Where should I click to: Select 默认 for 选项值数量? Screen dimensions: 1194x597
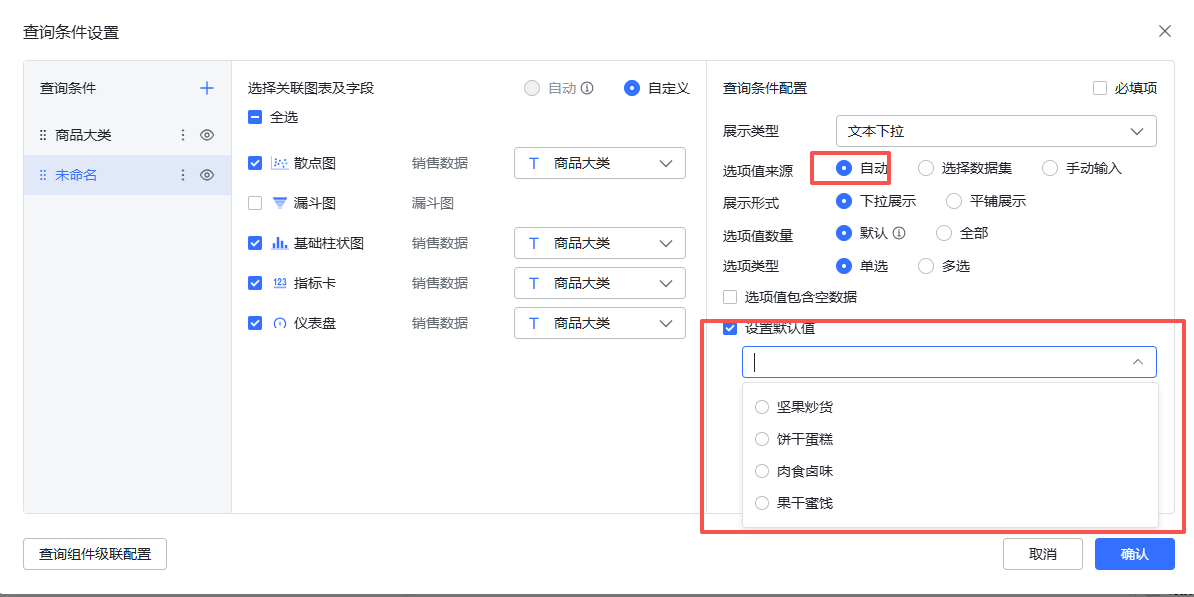pos(844,233)
